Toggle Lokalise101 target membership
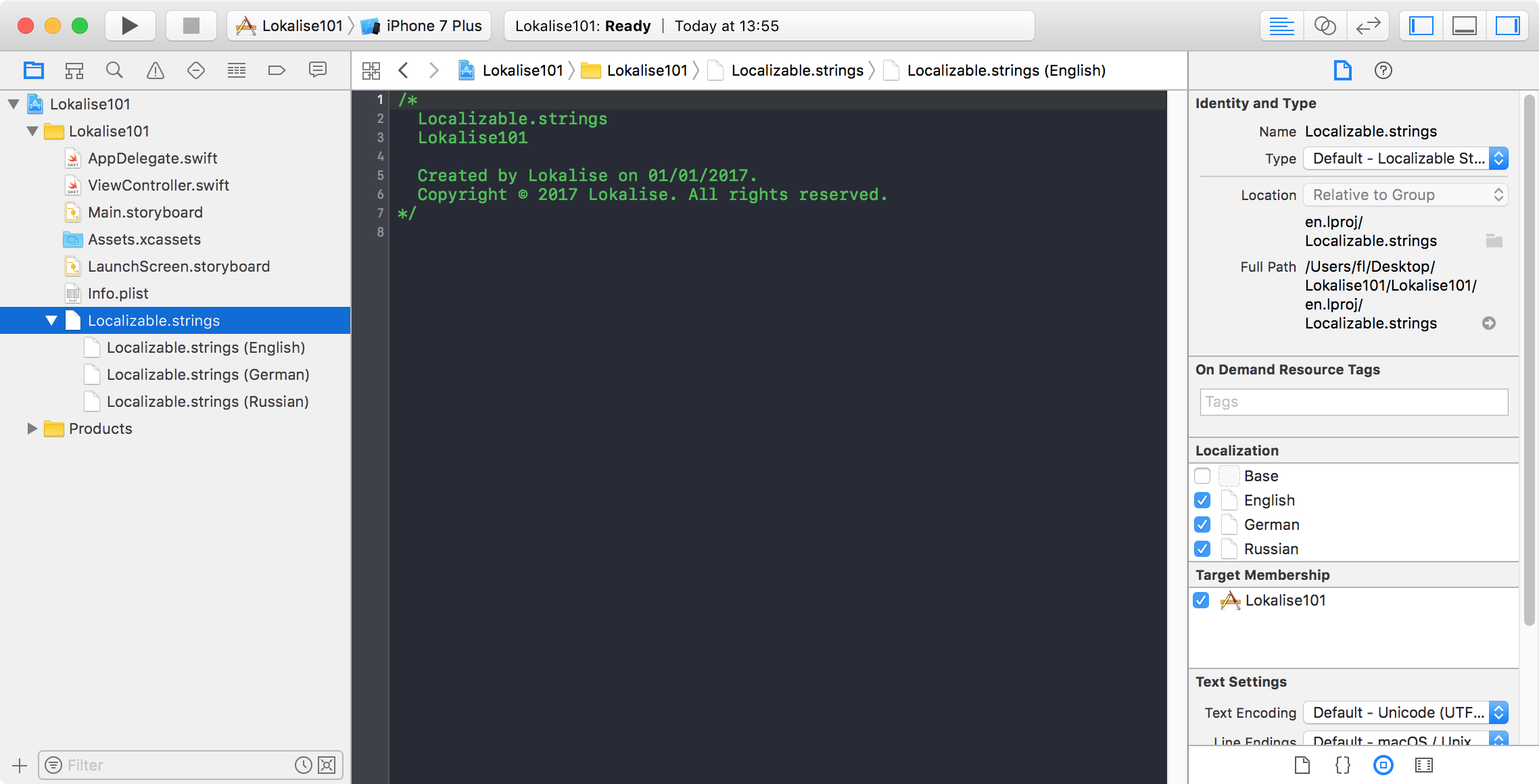Screen dimensions: 1539x784 [x=1201, y=600]
